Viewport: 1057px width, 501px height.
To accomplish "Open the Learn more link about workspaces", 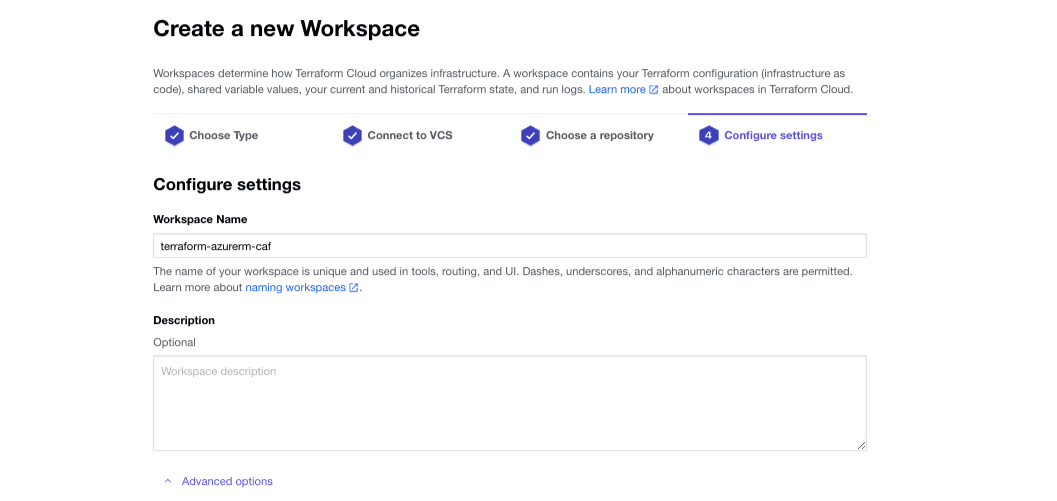I will 616,90.
